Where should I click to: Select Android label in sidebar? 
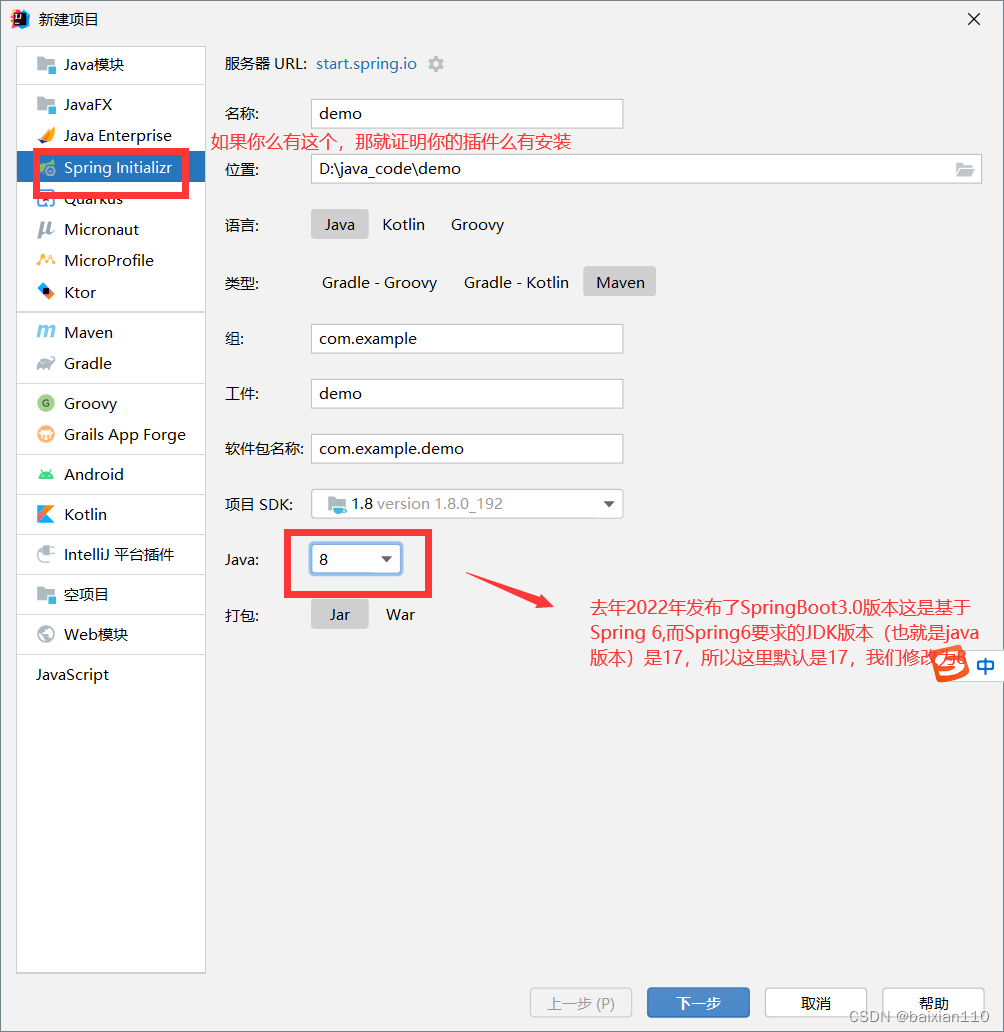[93, 475]
